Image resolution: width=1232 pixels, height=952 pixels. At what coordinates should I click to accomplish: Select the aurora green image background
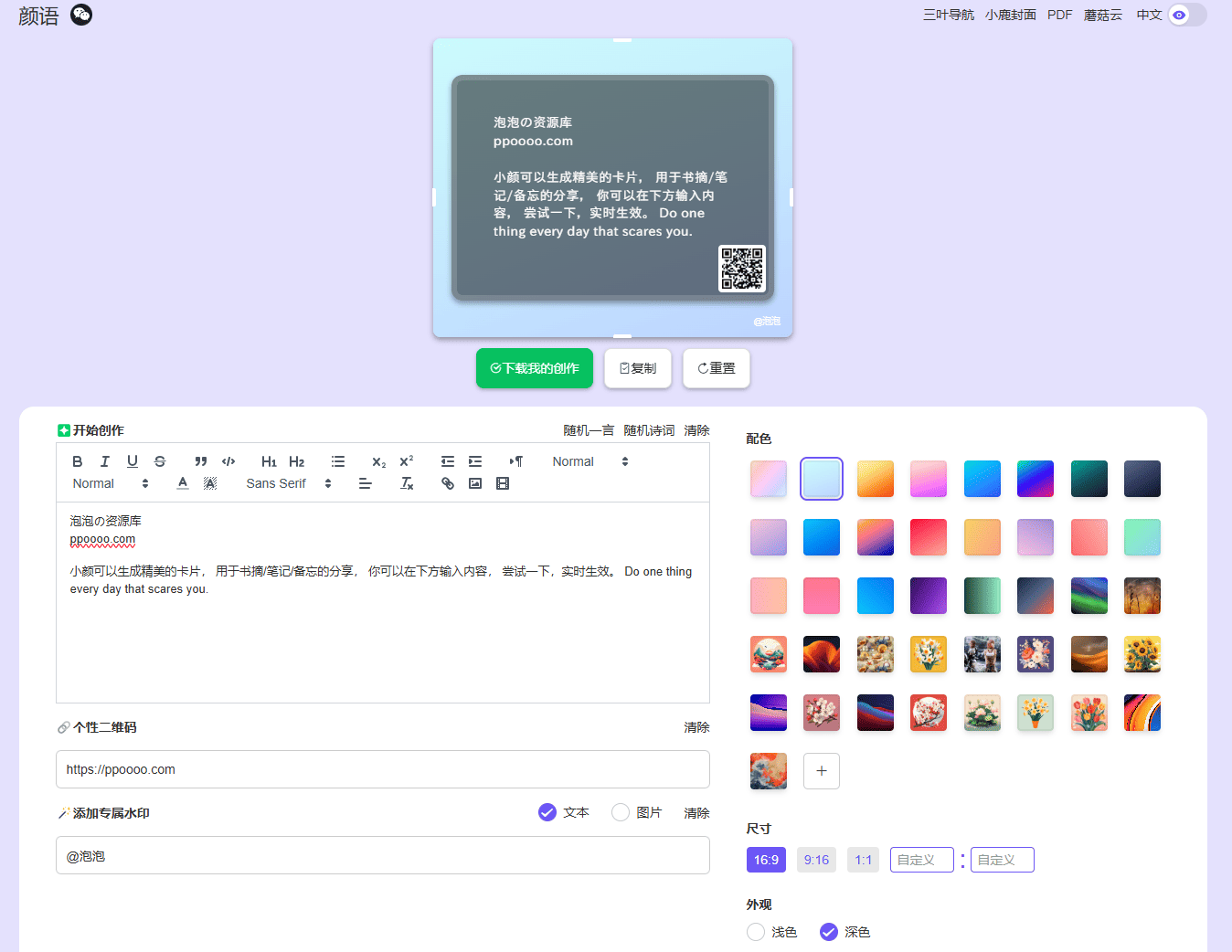[1089, 596]
